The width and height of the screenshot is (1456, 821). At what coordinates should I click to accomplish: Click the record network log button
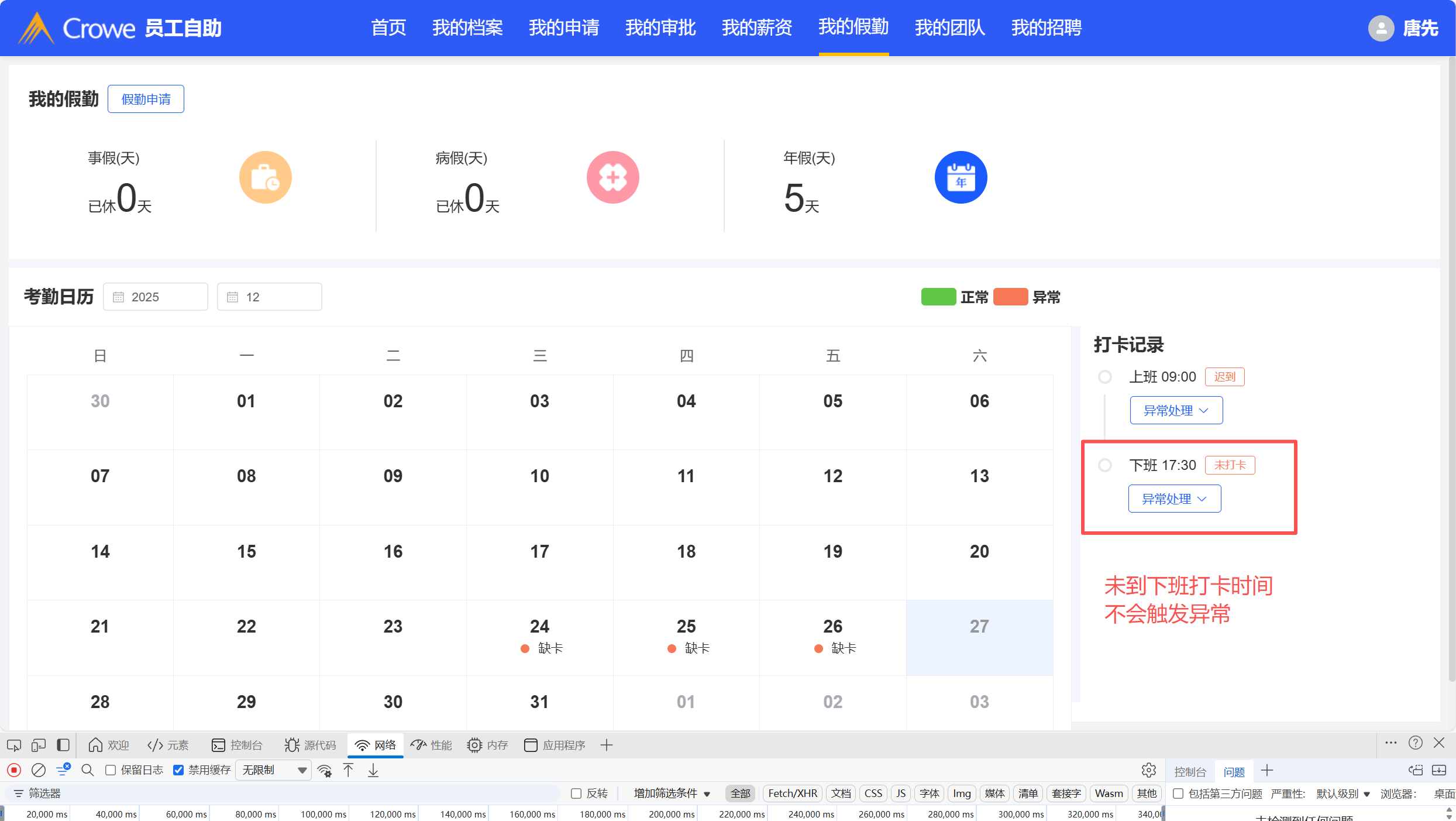14,770
